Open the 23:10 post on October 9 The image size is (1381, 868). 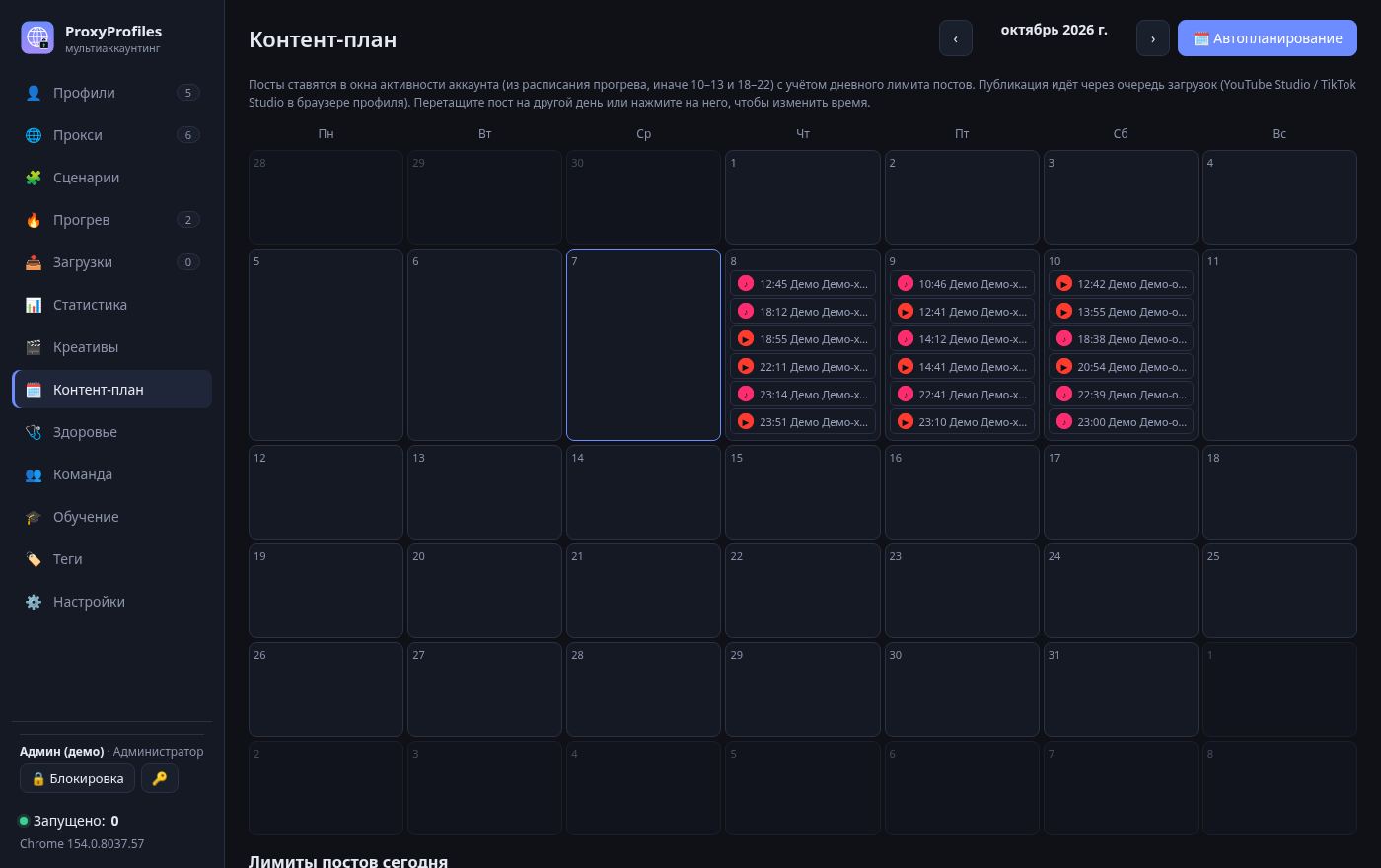(962, 422)
